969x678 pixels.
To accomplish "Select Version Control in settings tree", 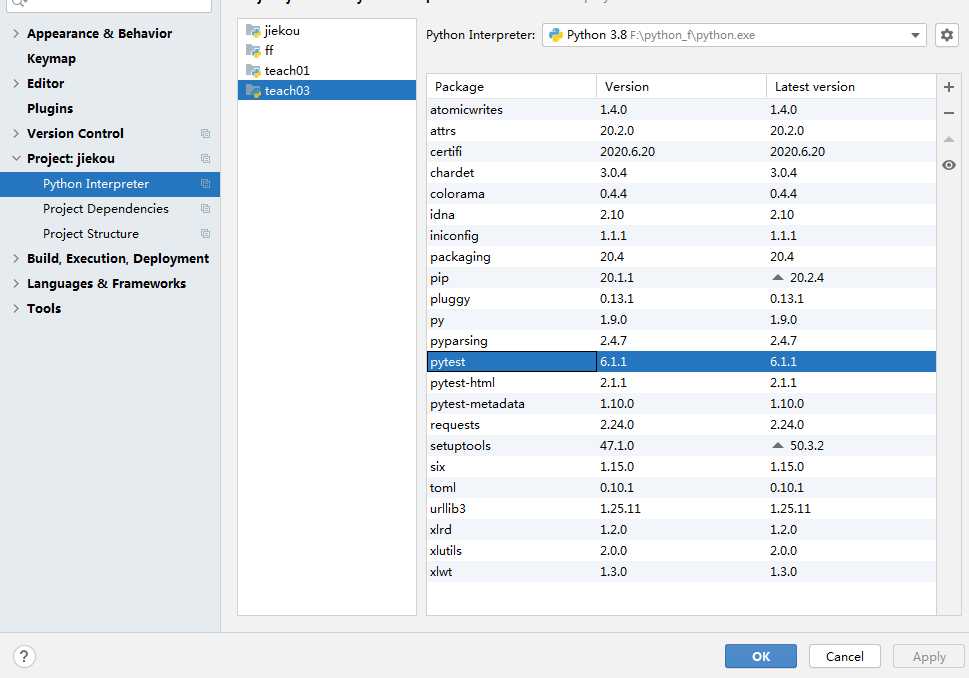I will (75, 133).
